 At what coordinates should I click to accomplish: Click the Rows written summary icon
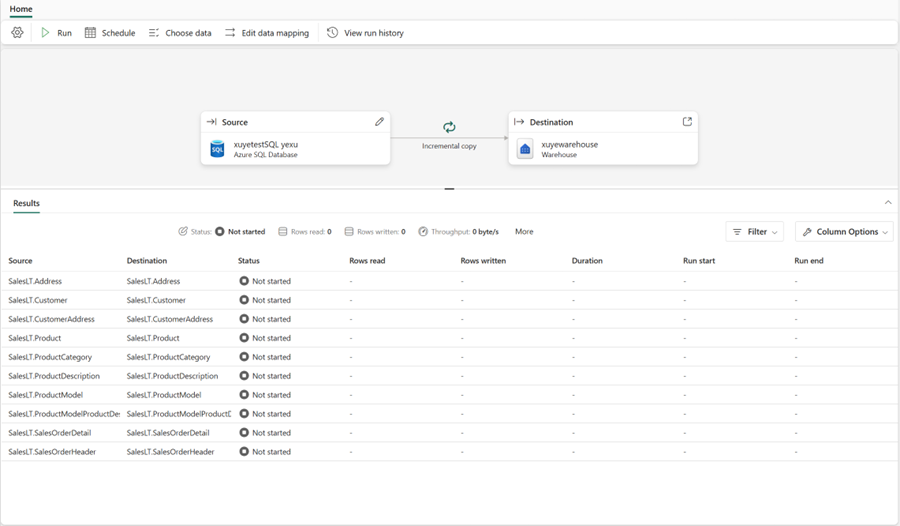pyautogui.click(x=349, y=231)
